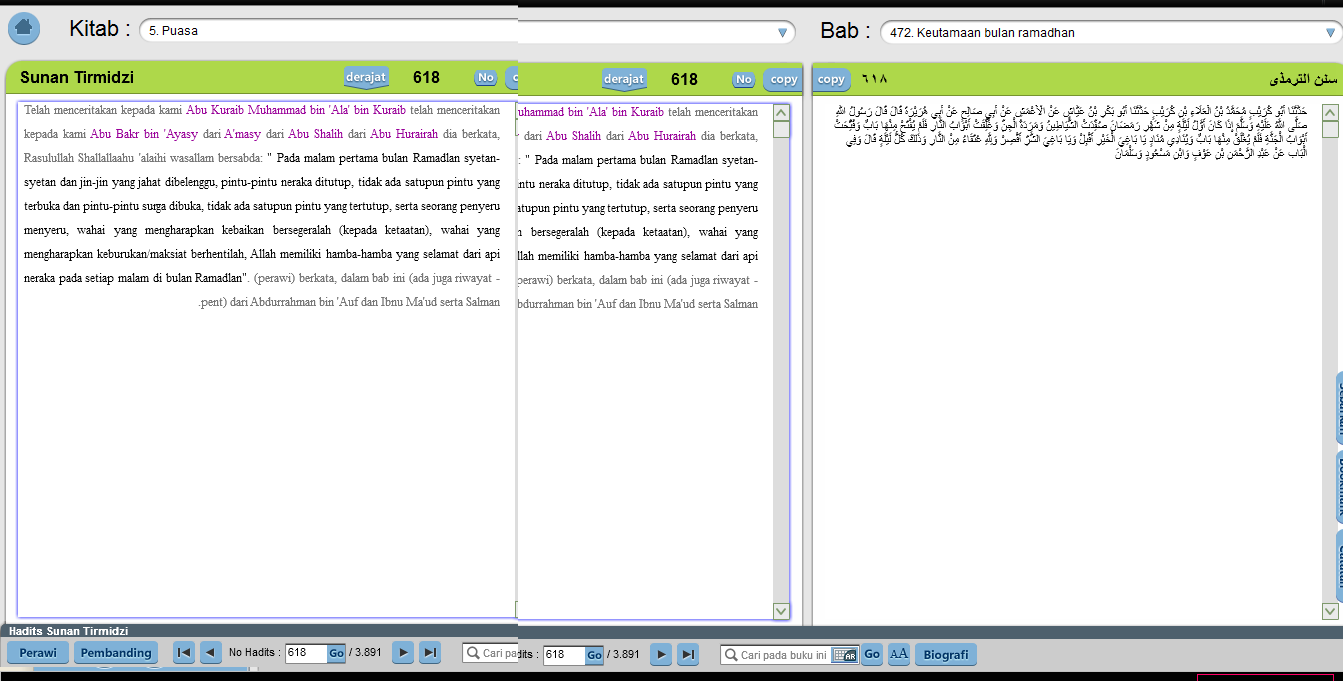1343x681 pixels.
Task: Open narrator A'masy link
Action: [245, 134]
